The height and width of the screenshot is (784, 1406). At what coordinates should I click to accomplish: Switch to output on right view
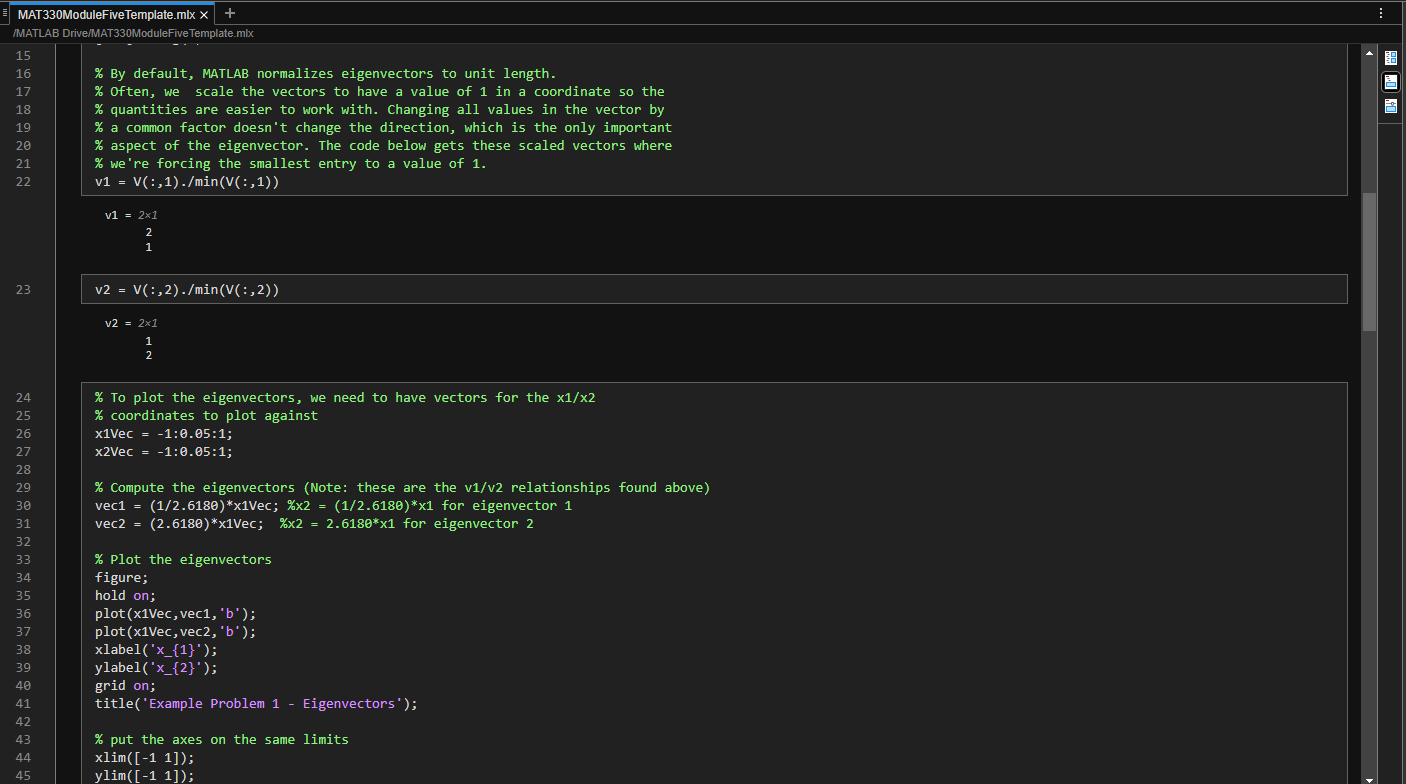coord(1391,58)
